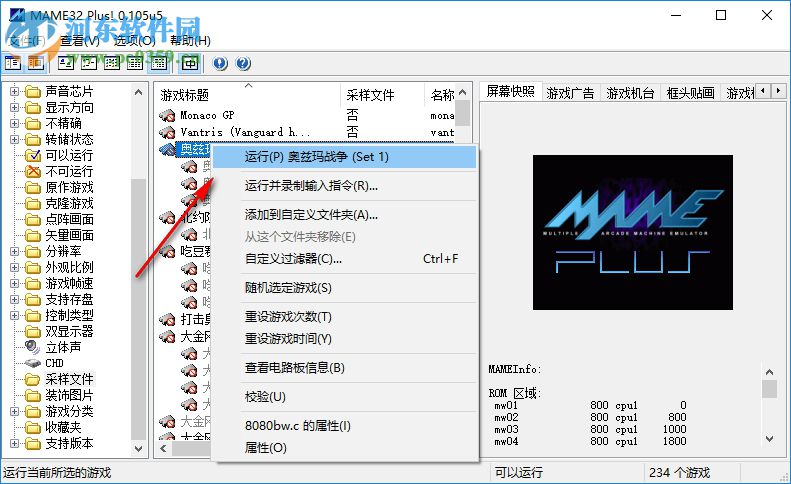
Task: Click the CHD drive icon
Action: 33,363
